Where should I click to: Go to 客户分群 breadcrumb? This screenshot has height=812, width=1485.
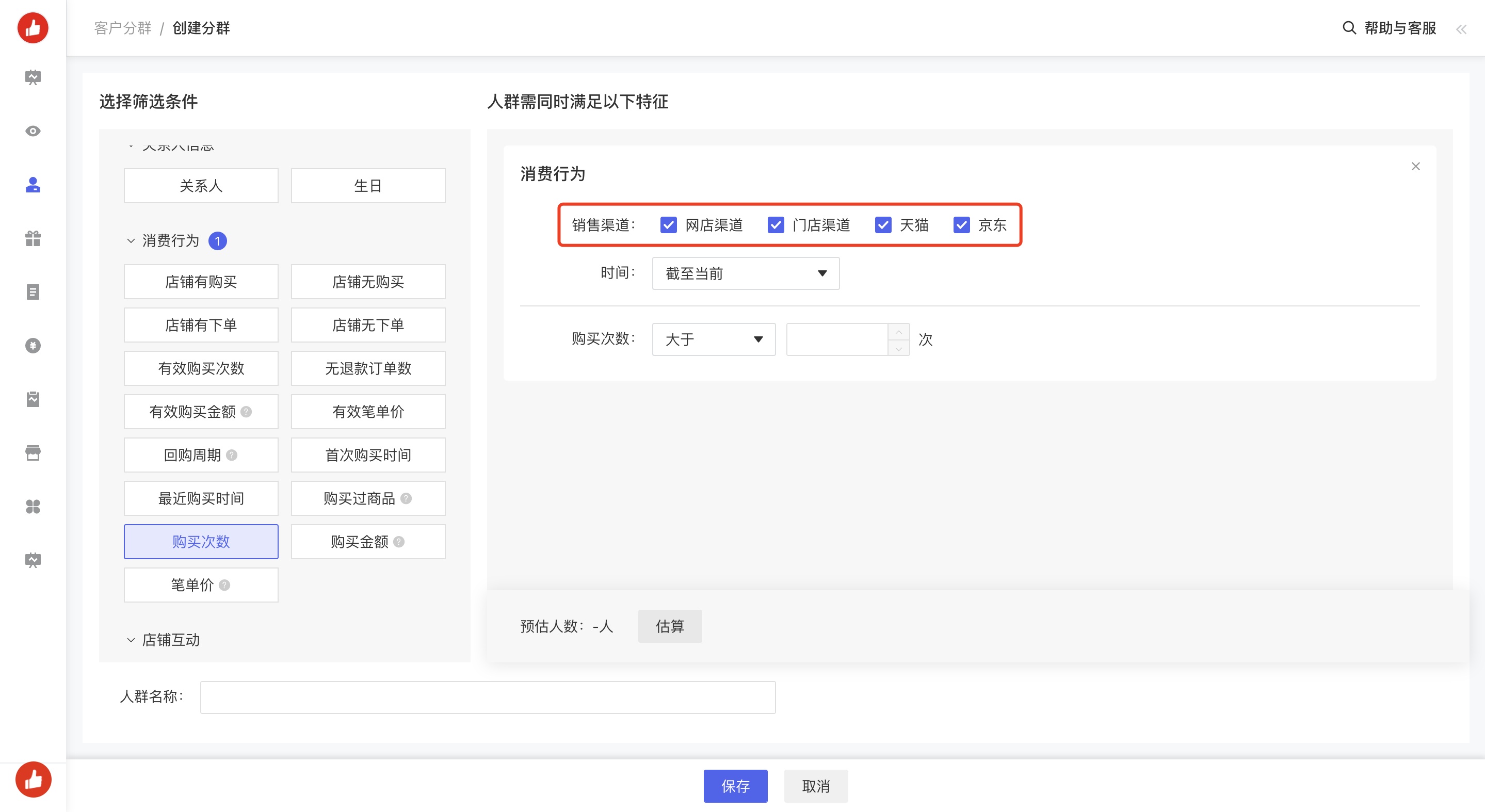click(x=122, y=28)
